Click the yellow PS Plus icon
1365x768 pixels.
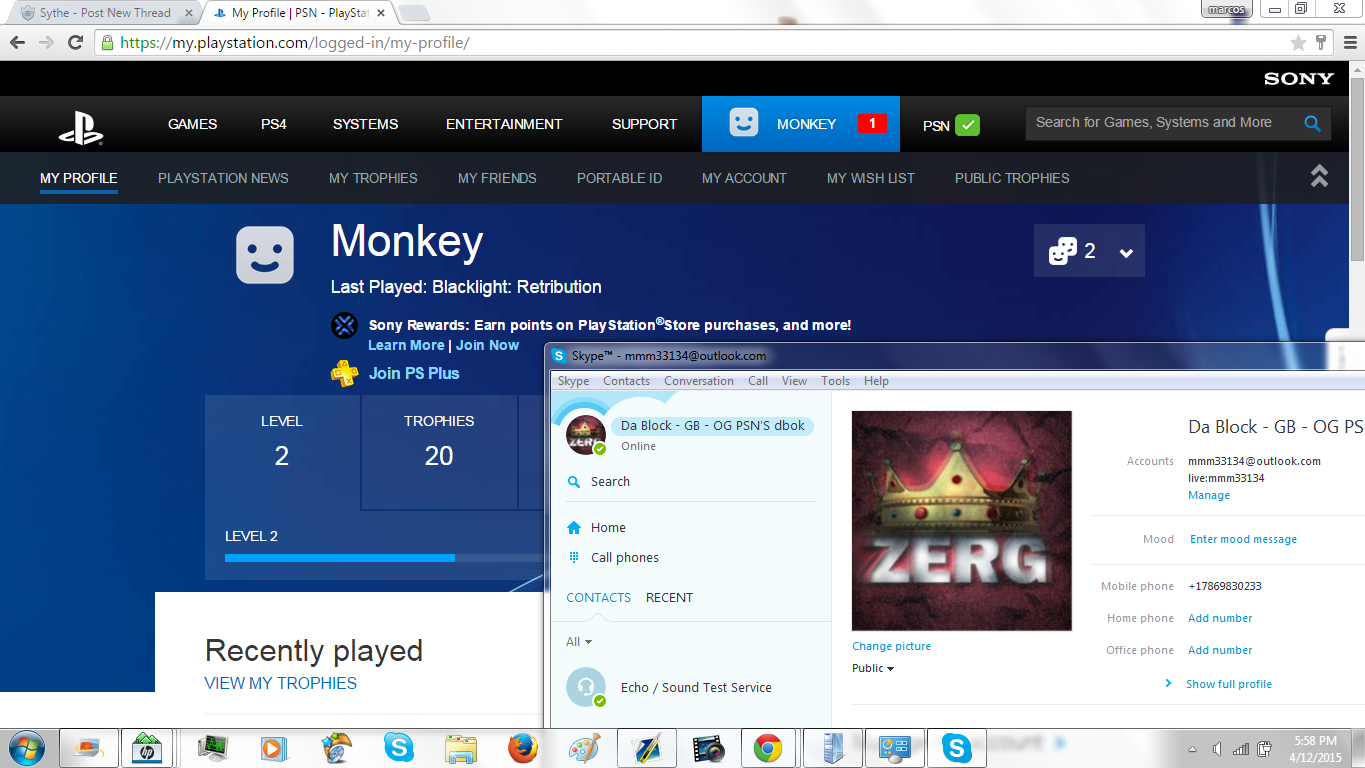click(x=345, y=373)
